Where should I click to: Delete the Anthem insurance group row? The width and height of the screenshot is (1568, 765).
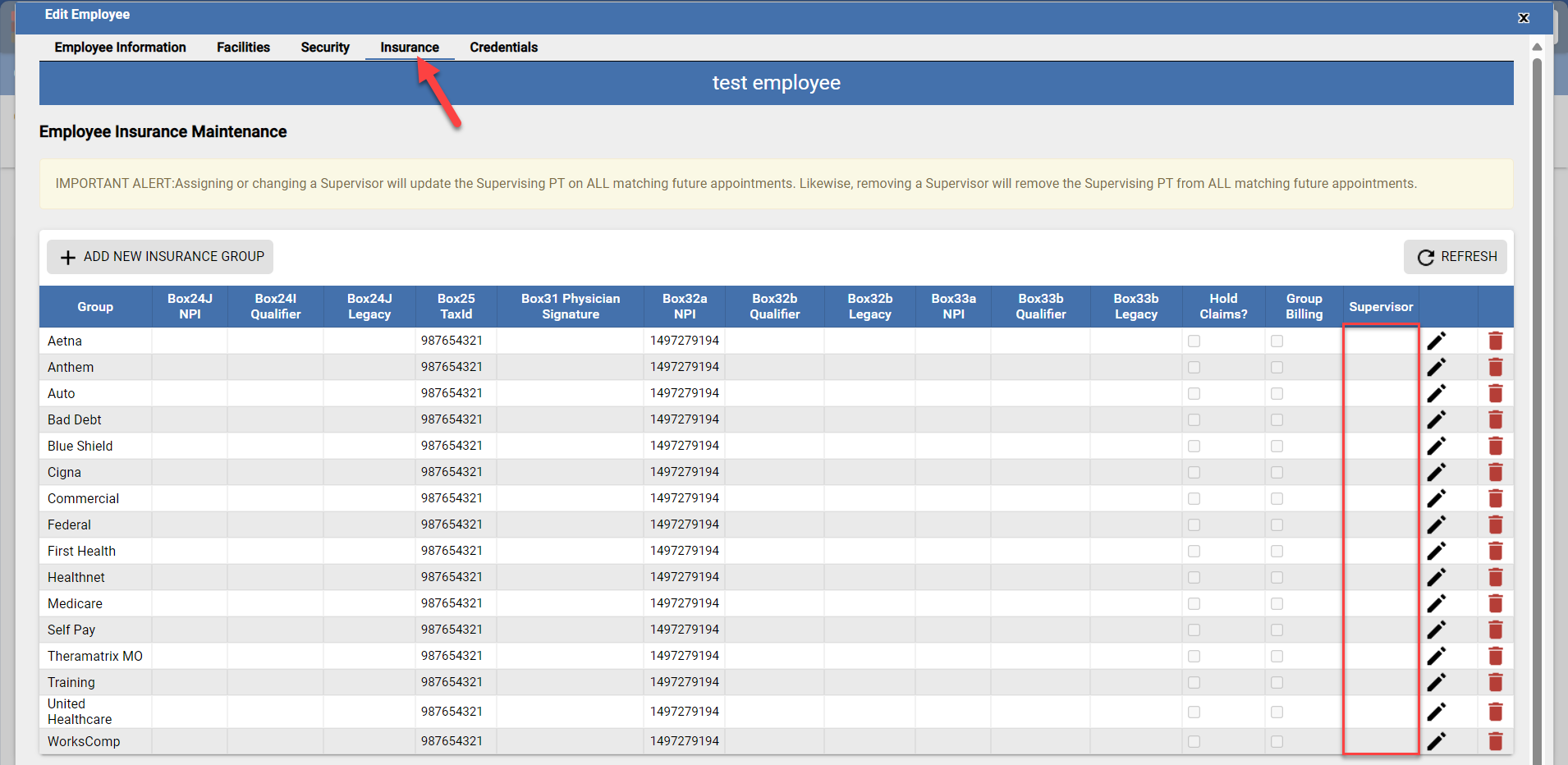1495,367
